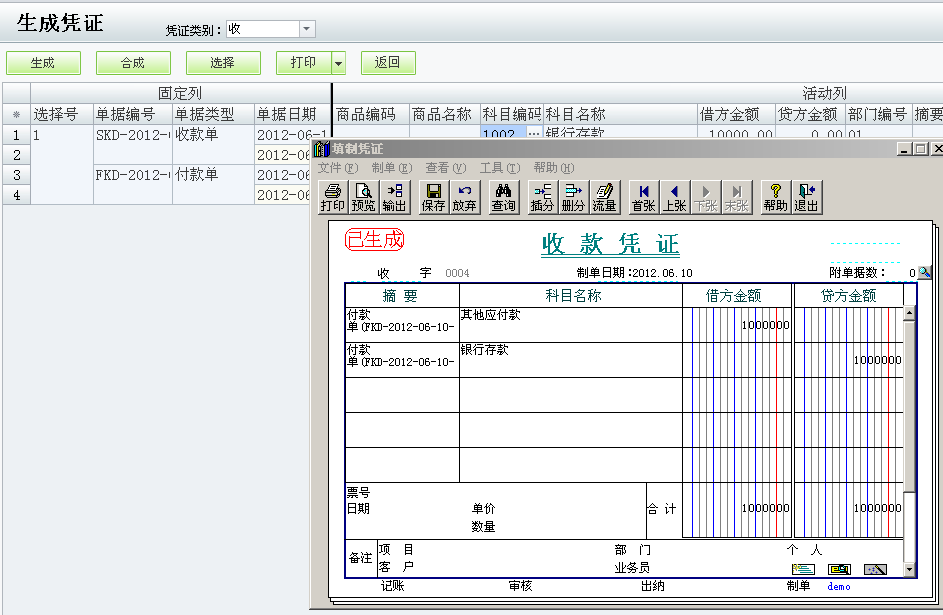943x615 pixels.
Task: Click the 借方金额 header in background grid
Action: pyautogui.click(x=736, y=114)
